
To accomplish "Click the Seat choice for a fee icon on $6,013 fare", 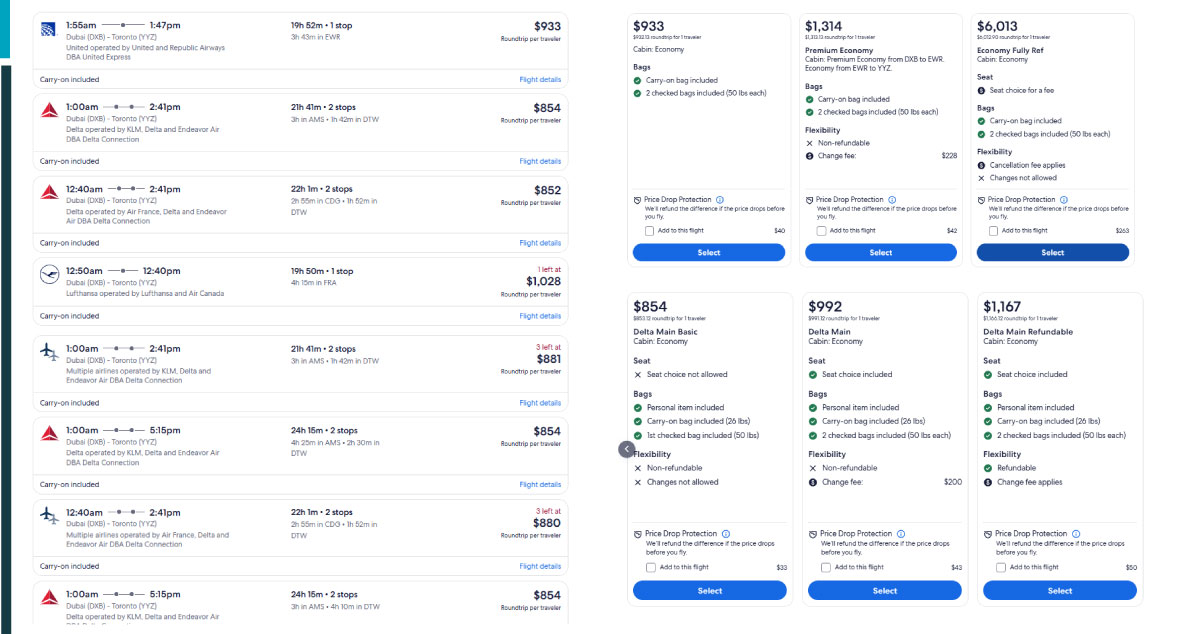I will click(980, 91).
